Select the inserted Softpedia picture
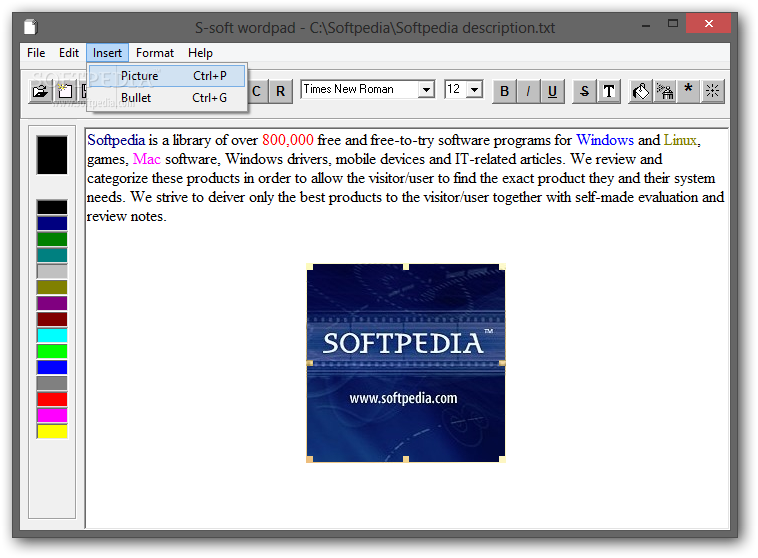Screen dimensions: 758x558 [406, 363]
